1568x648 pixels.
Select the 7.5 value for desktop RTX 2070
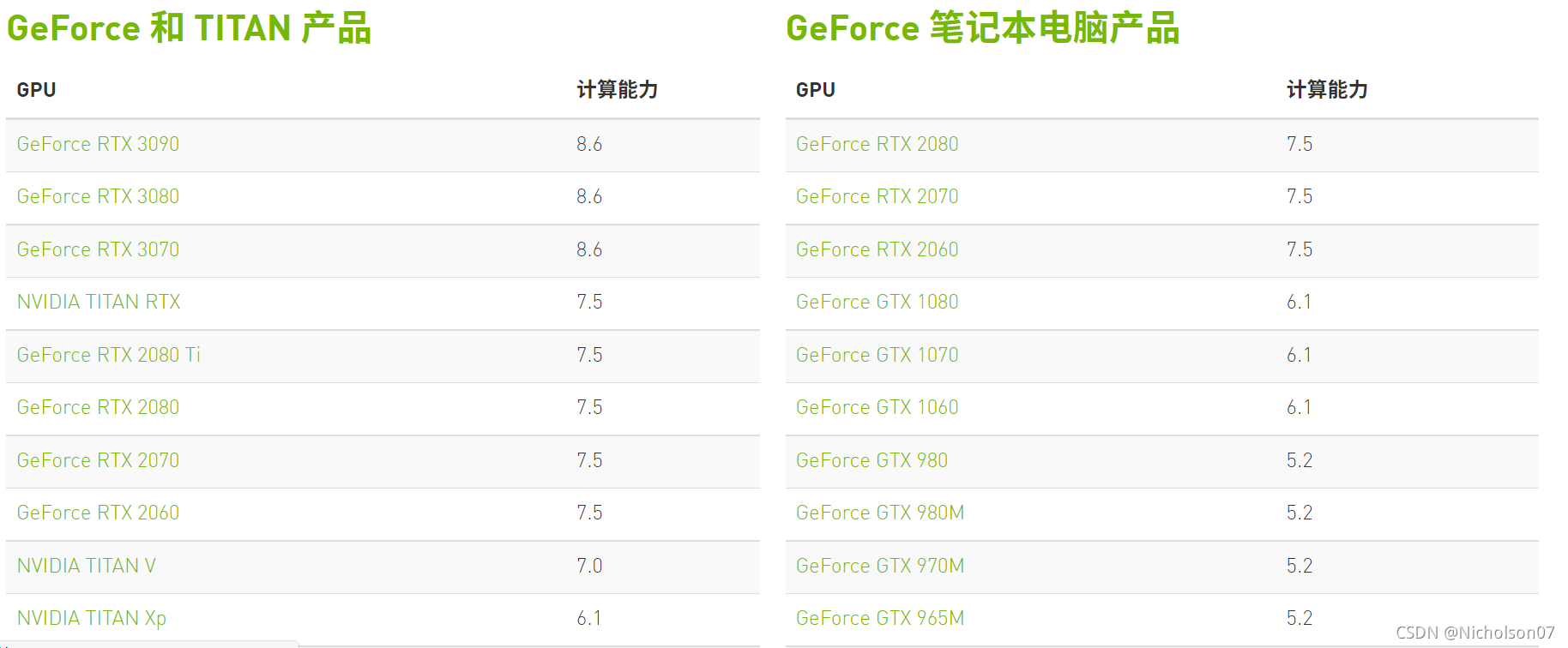[x=589, y=460]
